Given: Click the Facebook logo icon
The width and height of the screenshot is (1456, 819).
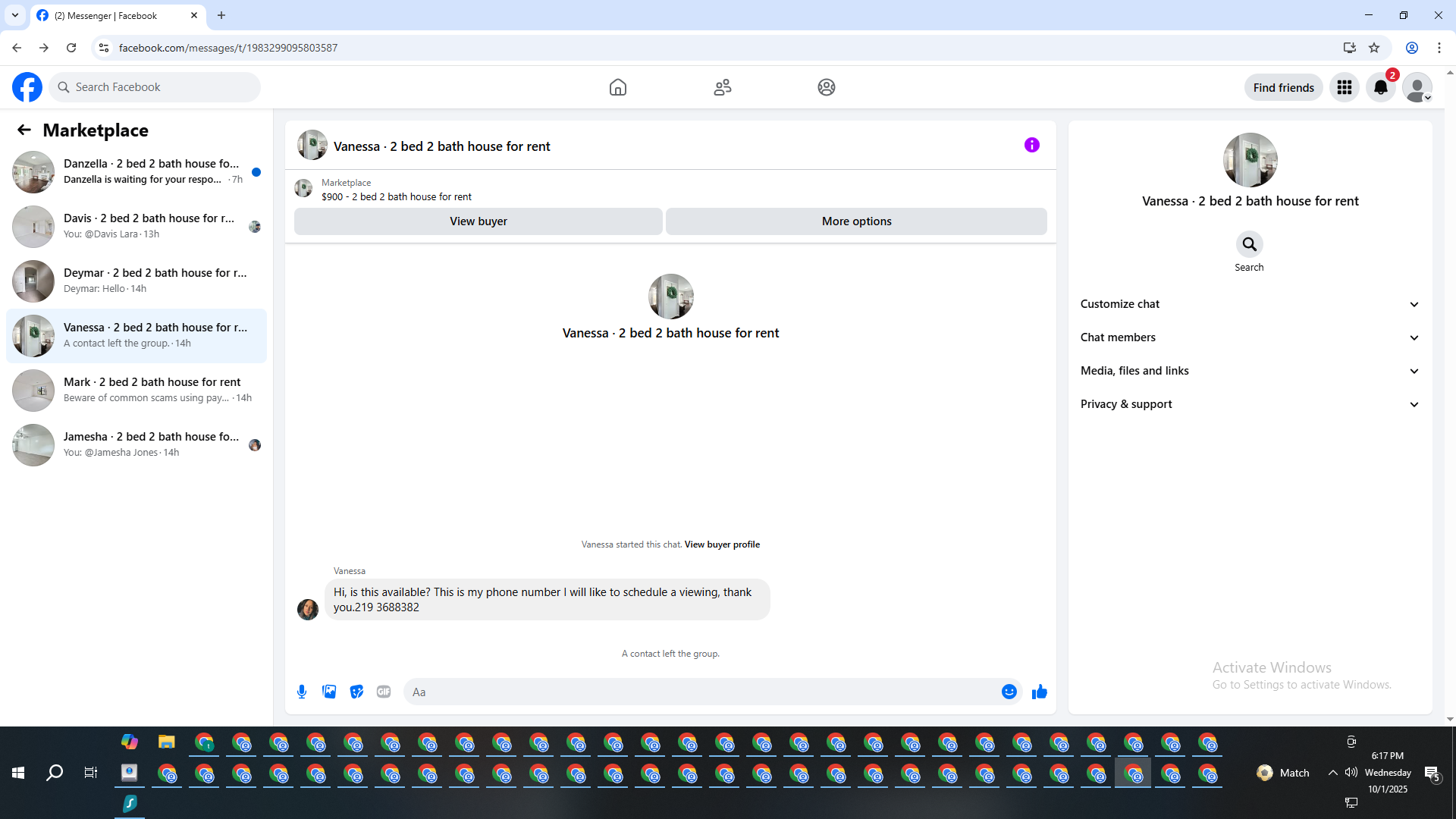Looking at the screenshot, I should click(x=27, y=87).
